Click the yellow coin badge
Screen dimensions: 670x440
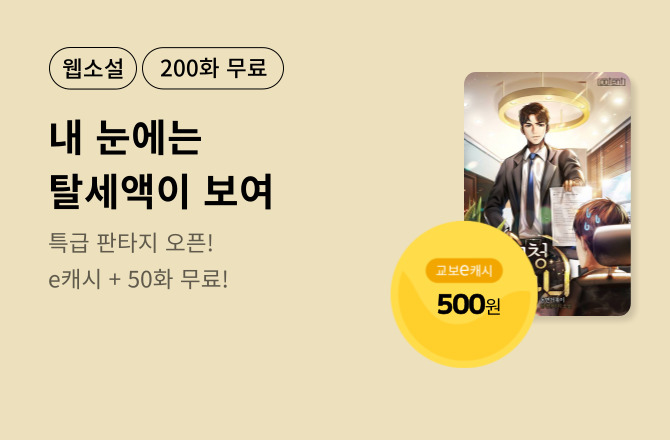464,294
